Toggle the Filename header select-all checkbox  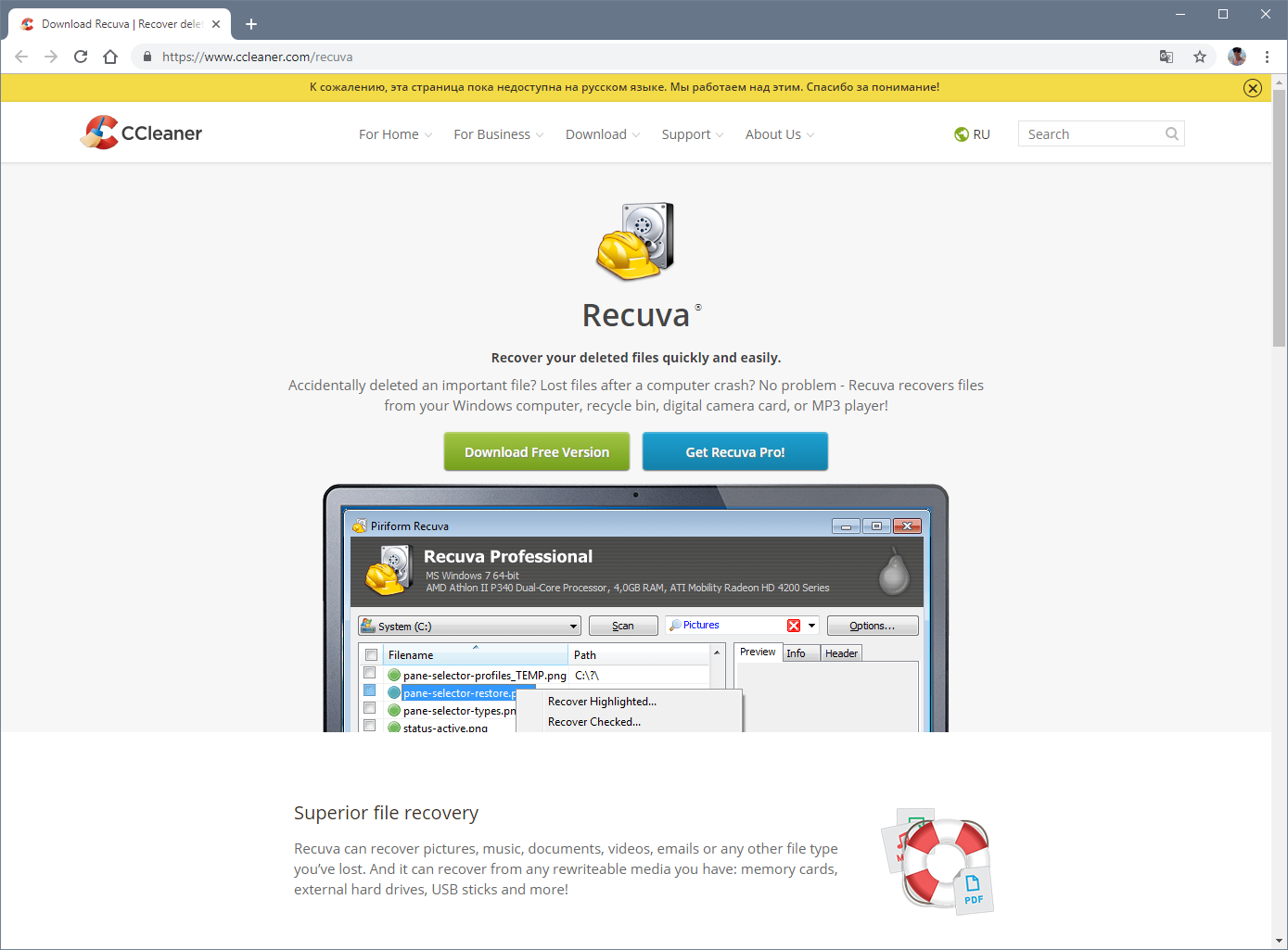click(x=371, y=654)
